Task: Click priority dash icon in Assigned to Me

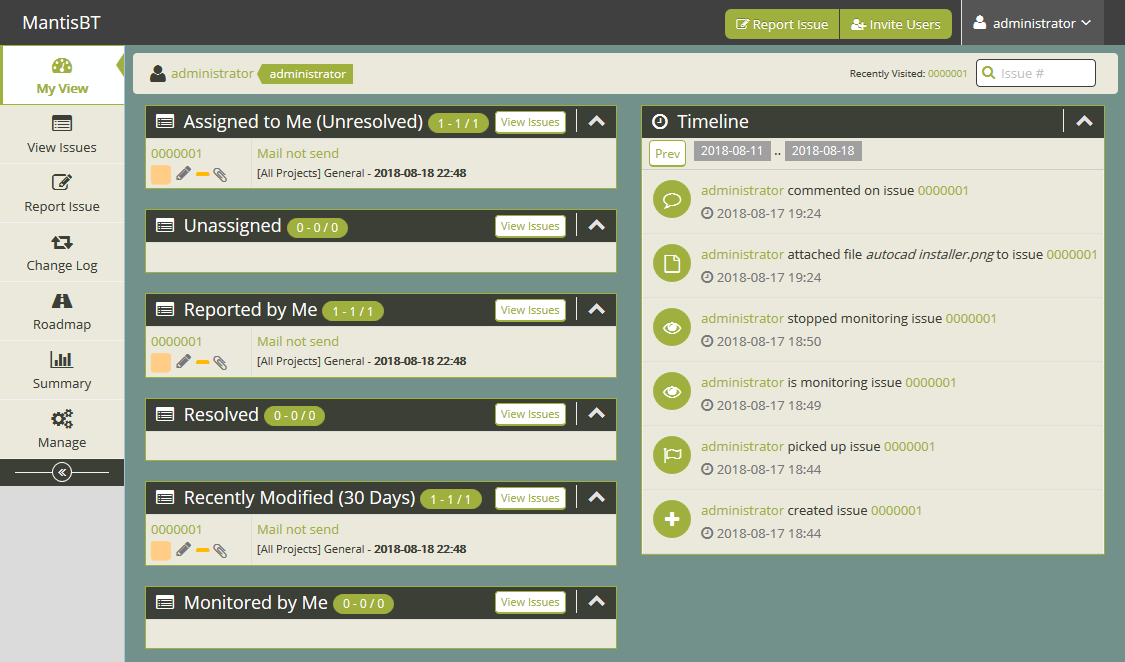Action: click(202, 174)
